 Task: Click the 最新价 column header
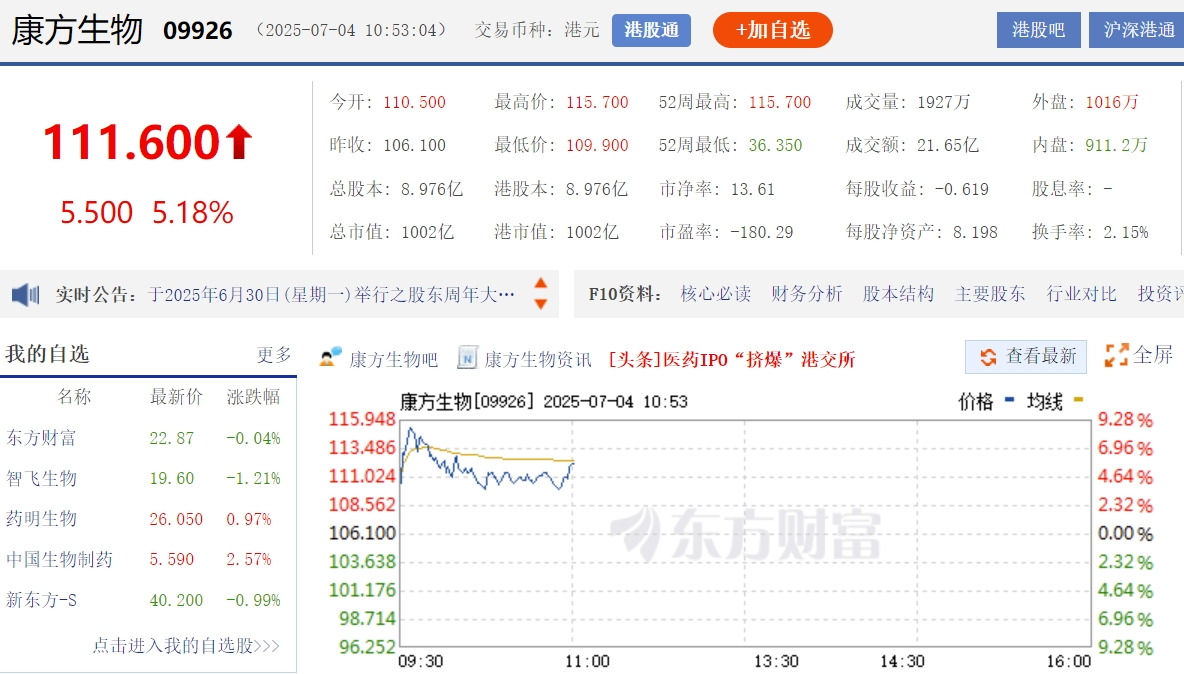(176, 397)
